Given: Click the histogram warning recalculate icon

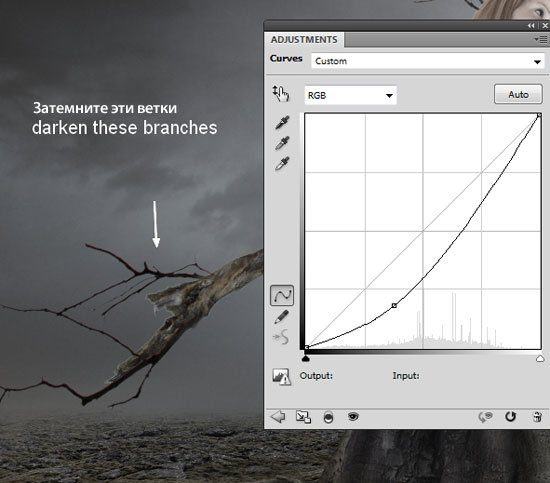Looking at the screenshot, I should tap(282, 377).
